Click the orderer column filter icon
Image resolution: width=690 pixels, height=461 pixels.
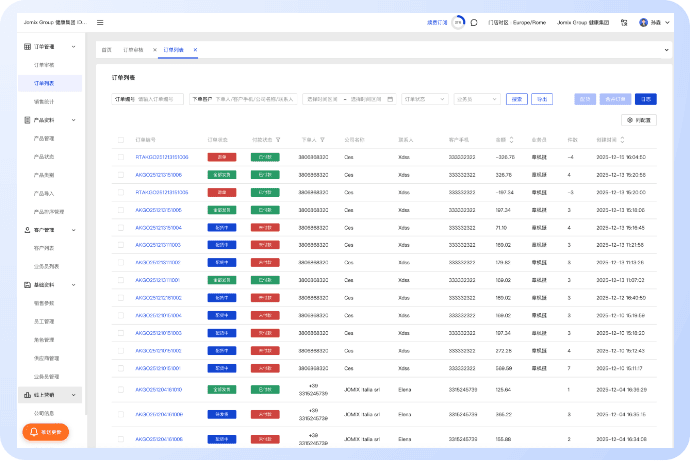pyautogui.click(x=322, y=139)
